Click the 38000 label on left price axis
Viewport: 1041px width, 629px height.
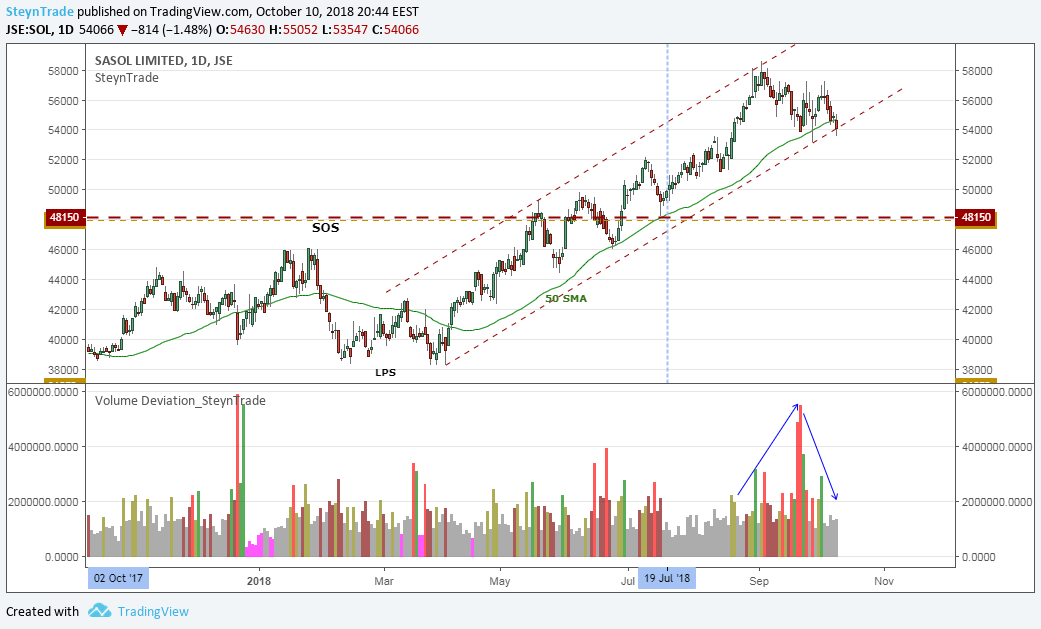click(x=63, y=370)
